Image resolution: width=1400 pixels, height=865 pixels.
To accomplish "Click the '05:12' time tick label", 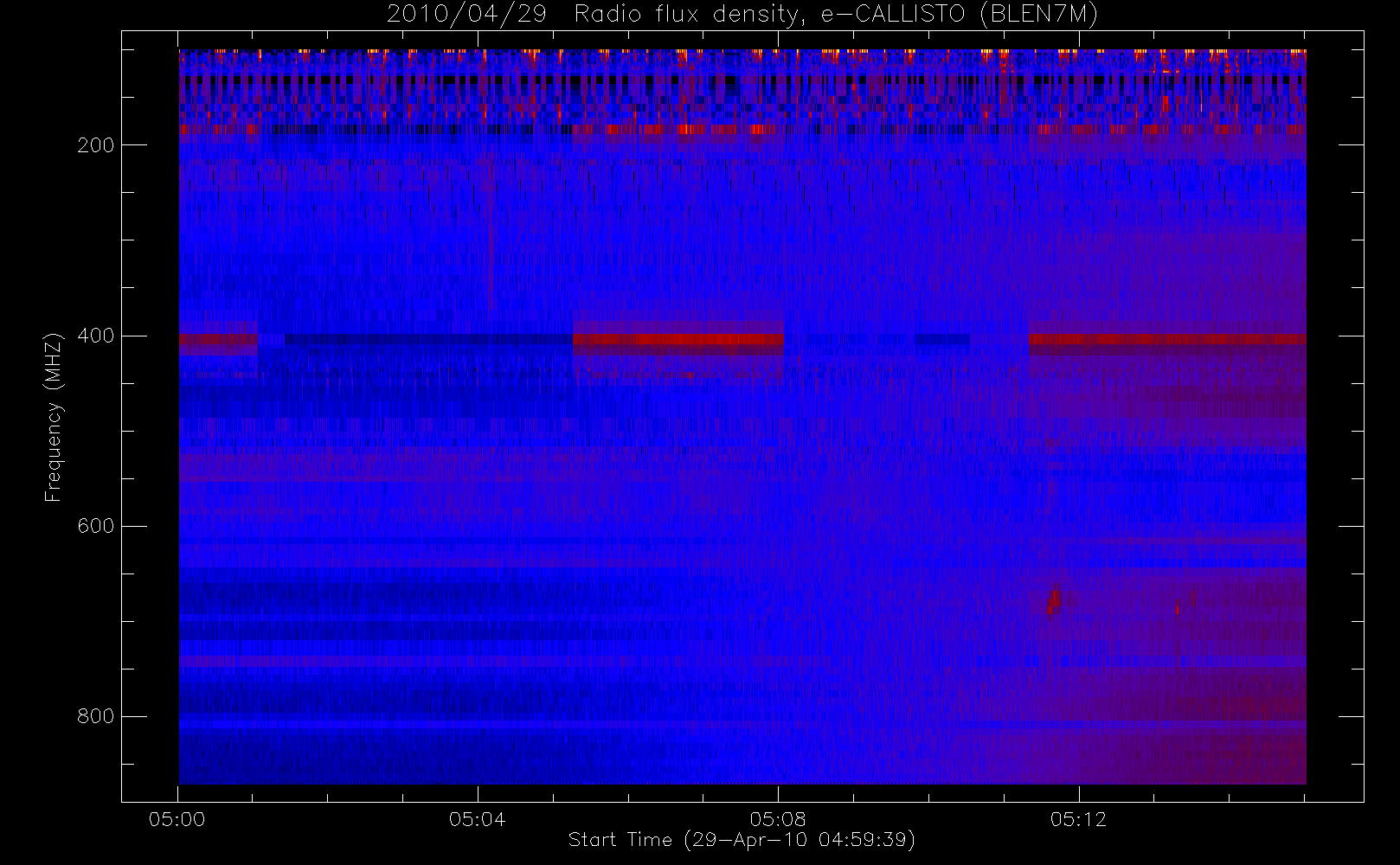I will pyautogui.click(x=1078, y=819).
